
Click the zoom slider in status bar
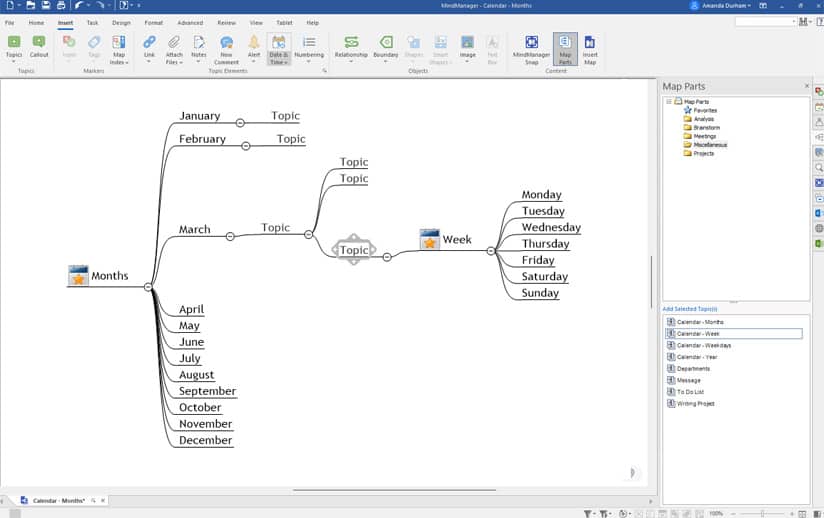coord(762,513)
